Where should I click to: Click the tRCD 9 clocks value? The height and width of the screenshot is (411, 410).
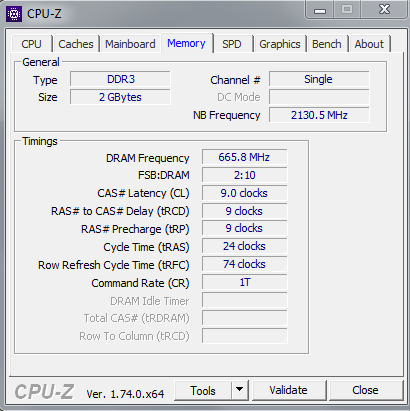click(x=244, y=211)
